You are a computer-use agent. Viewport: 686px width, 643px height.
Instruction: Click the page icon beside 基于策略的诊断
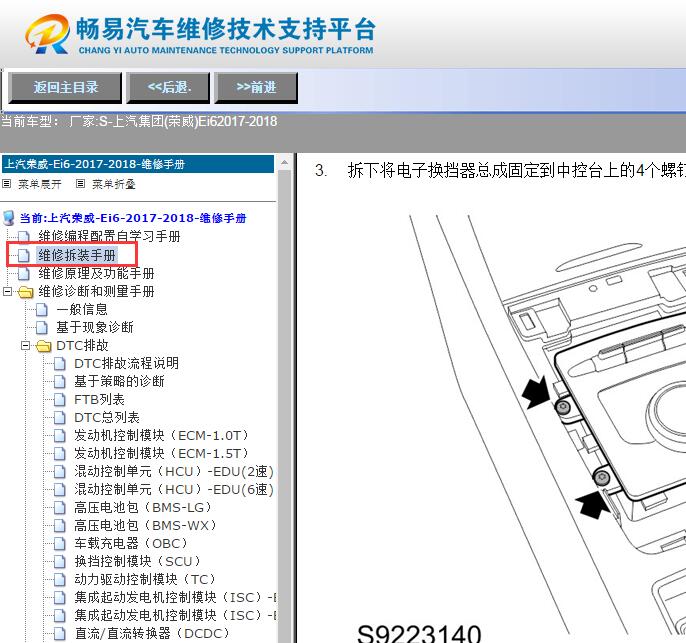tap(60, 381)
